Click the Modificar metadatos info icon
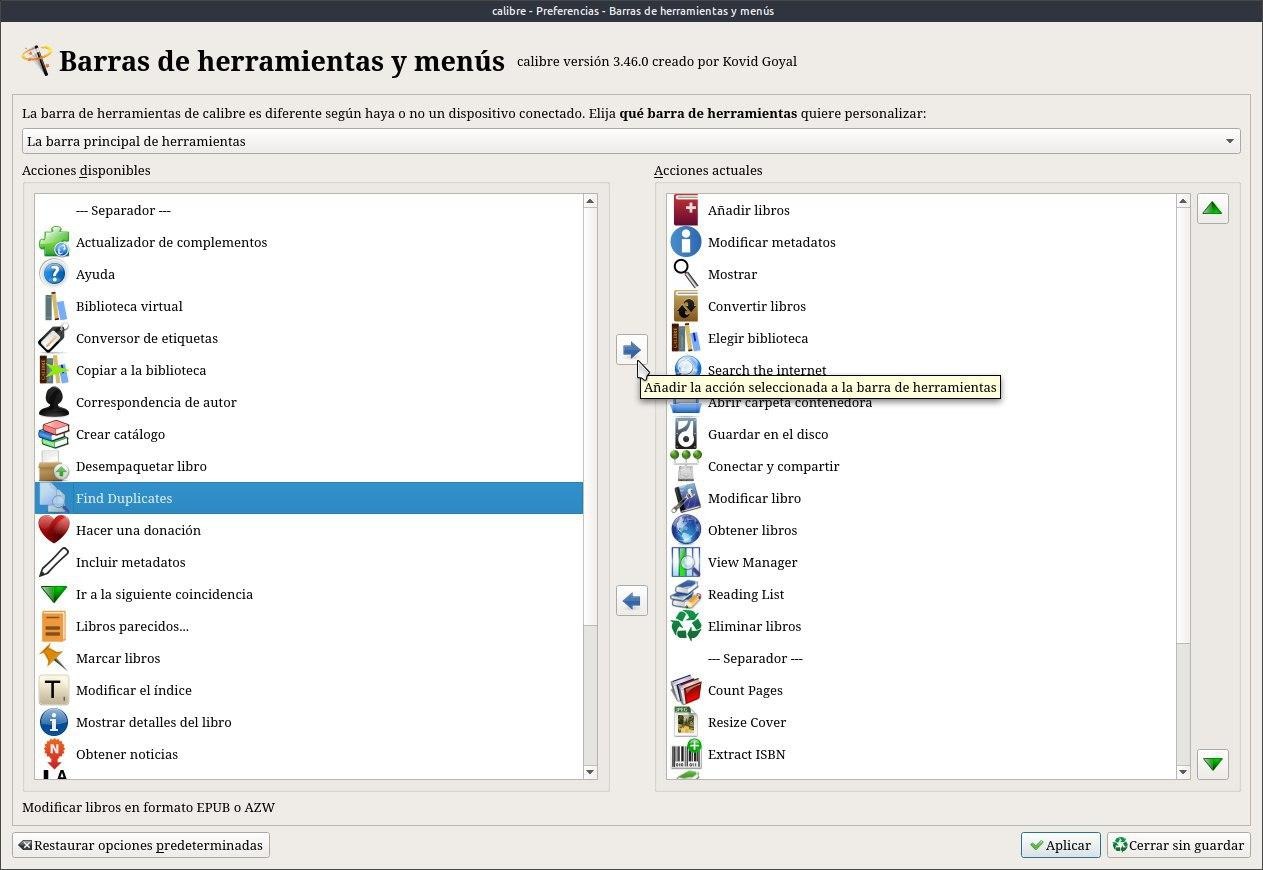 click(686, 242)
